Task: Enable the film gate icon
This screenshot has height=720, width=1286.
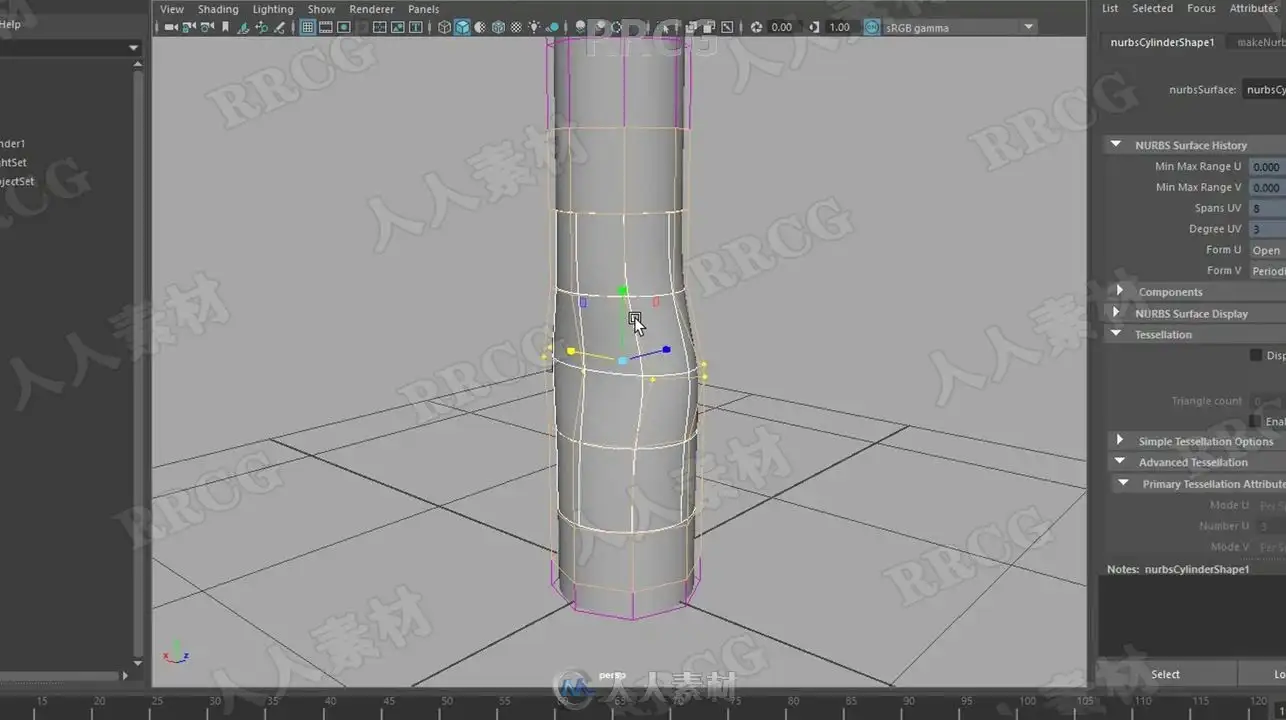Action: [x=325, y=27]
